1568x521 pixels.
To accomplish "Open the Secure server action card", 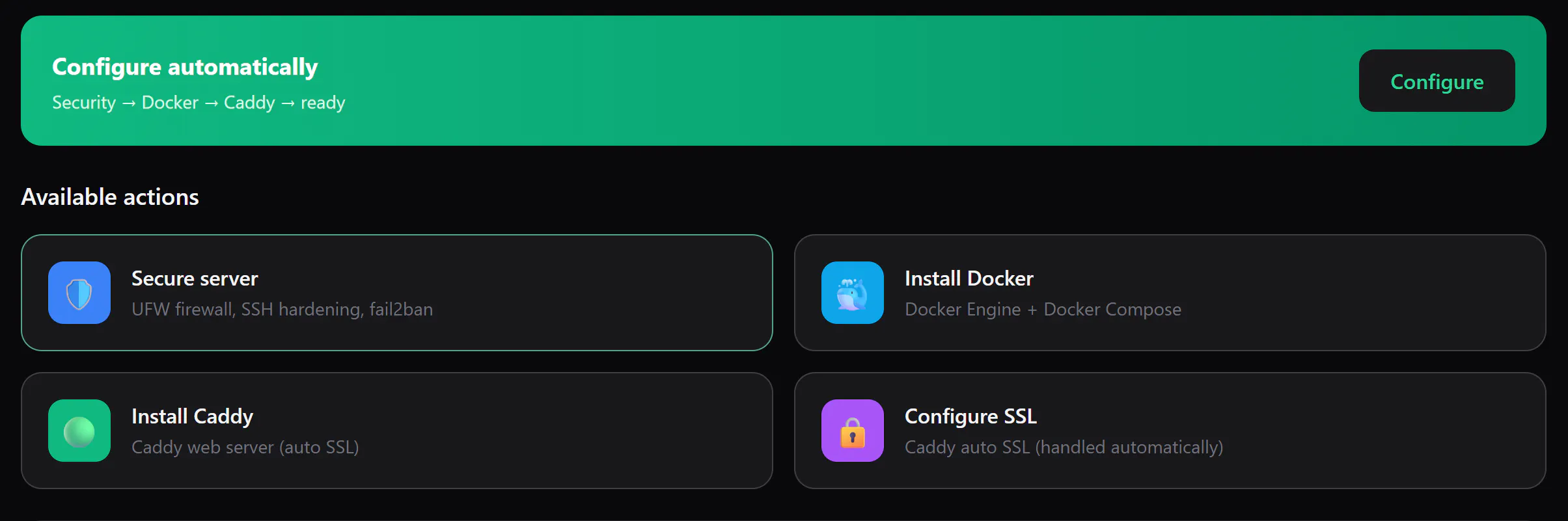I will tap(397, 293).
